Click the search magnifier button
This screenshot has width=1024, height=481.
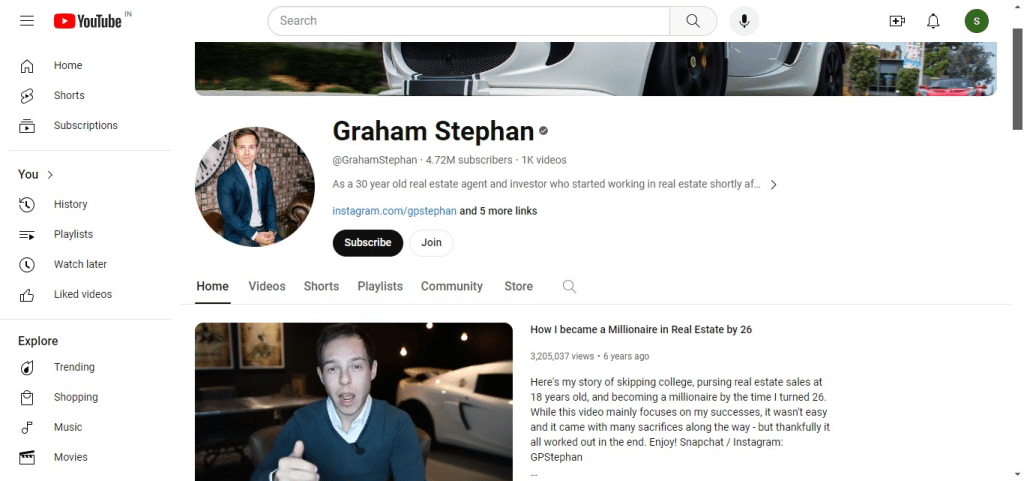(693, 21)
